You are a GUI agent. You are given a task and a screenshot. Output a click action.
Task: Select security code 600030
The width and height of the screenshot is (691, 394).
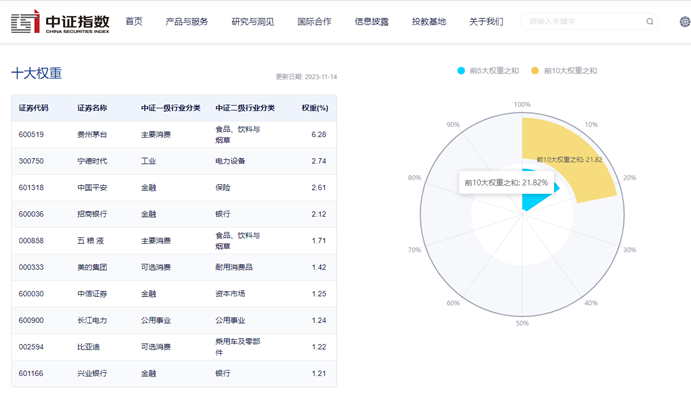coord(31,294)
